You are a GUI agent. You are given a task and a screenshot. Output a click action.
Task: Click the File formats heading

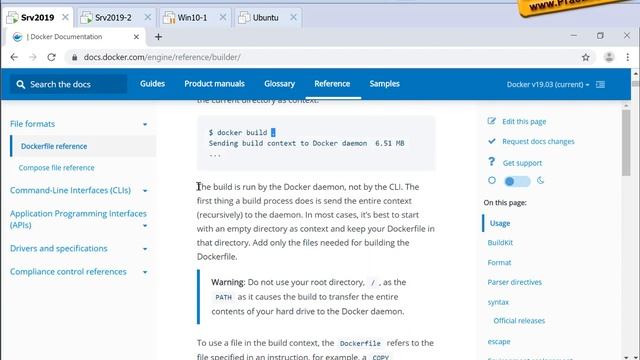[x=33, y=124]
